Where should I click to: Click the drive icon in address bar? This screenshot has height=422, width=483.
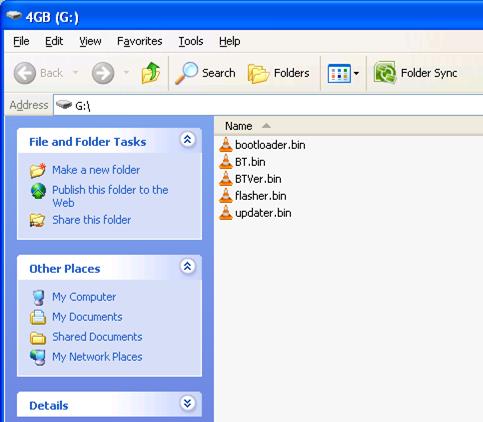pyautogui.click(x=64, y=105)
